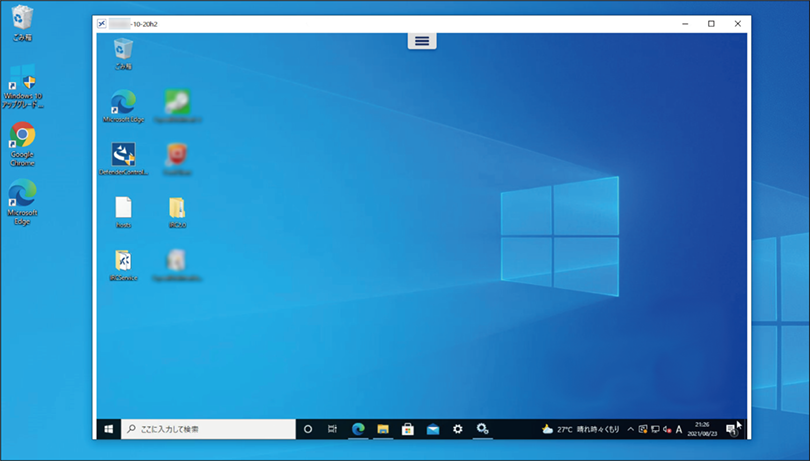Open the security tray icon in remote taskbar
This screenshot has width=810, height=461.
[643, 429]
